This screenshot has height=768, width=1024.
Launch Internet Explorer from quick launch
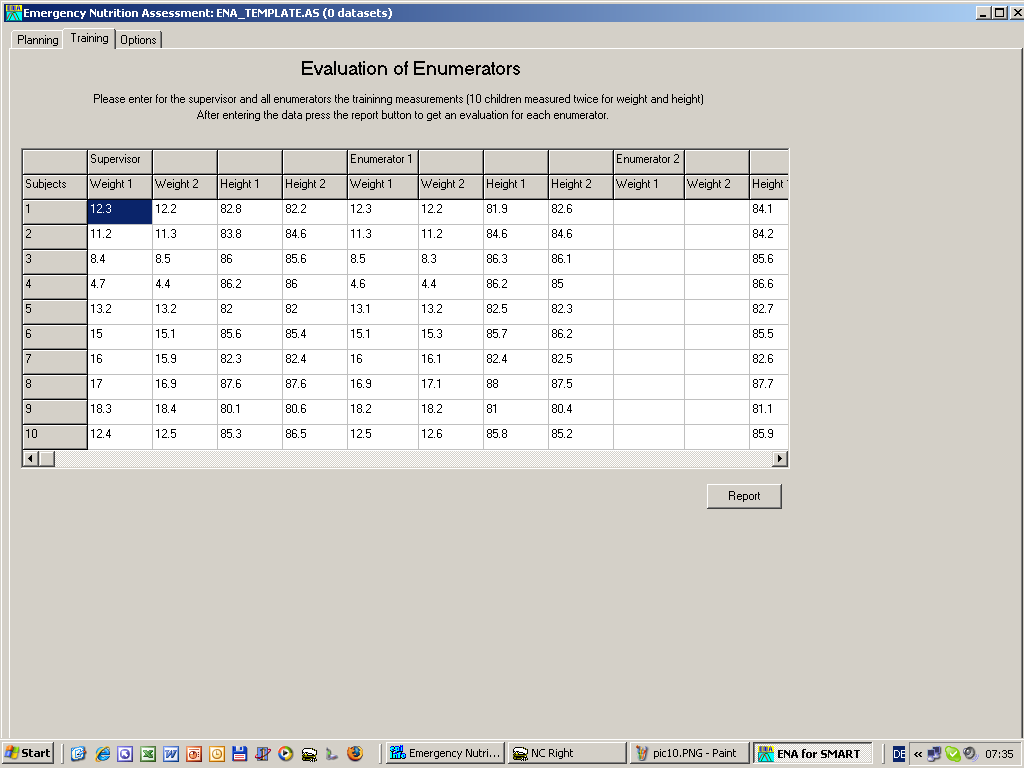point(101,754)
